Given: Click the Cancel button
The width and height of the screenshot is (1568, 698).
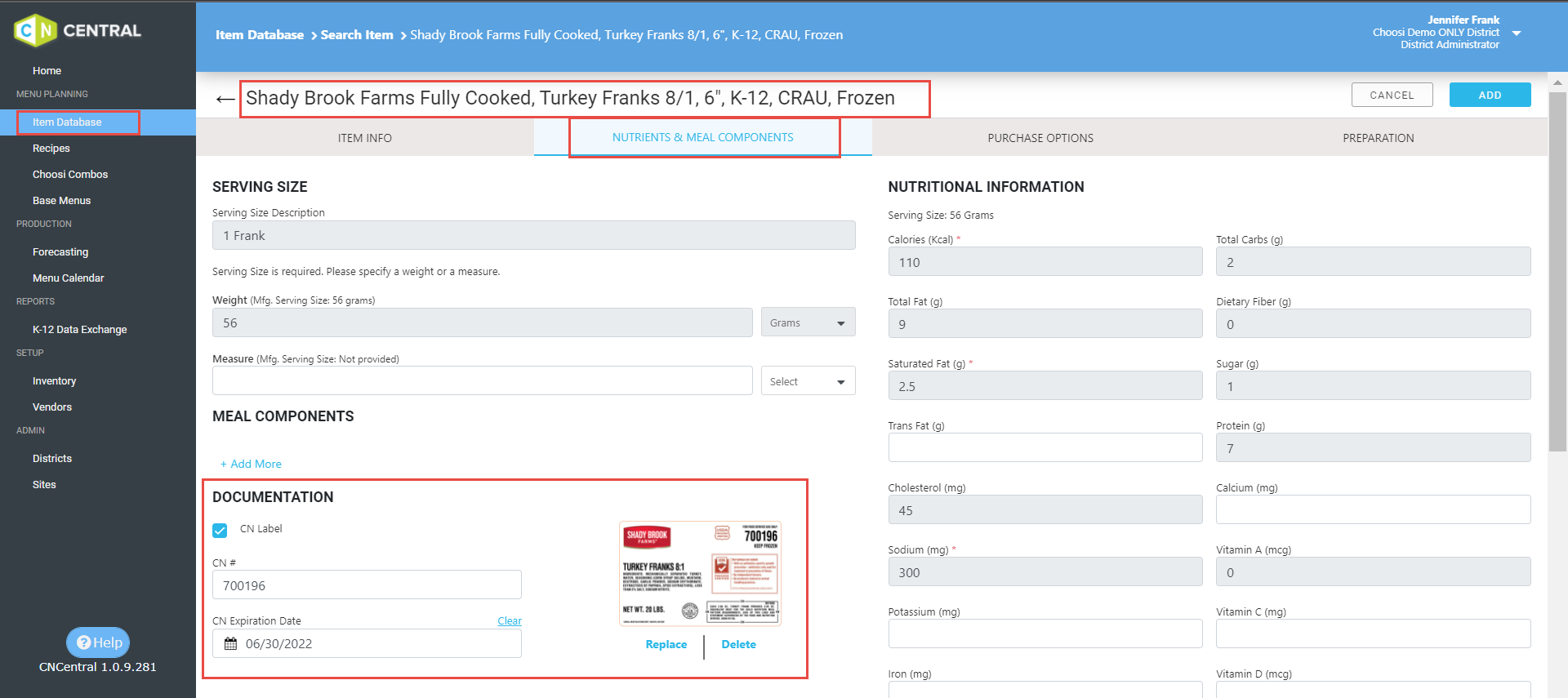Looking at the screenshot, I should click(1392, 95).
